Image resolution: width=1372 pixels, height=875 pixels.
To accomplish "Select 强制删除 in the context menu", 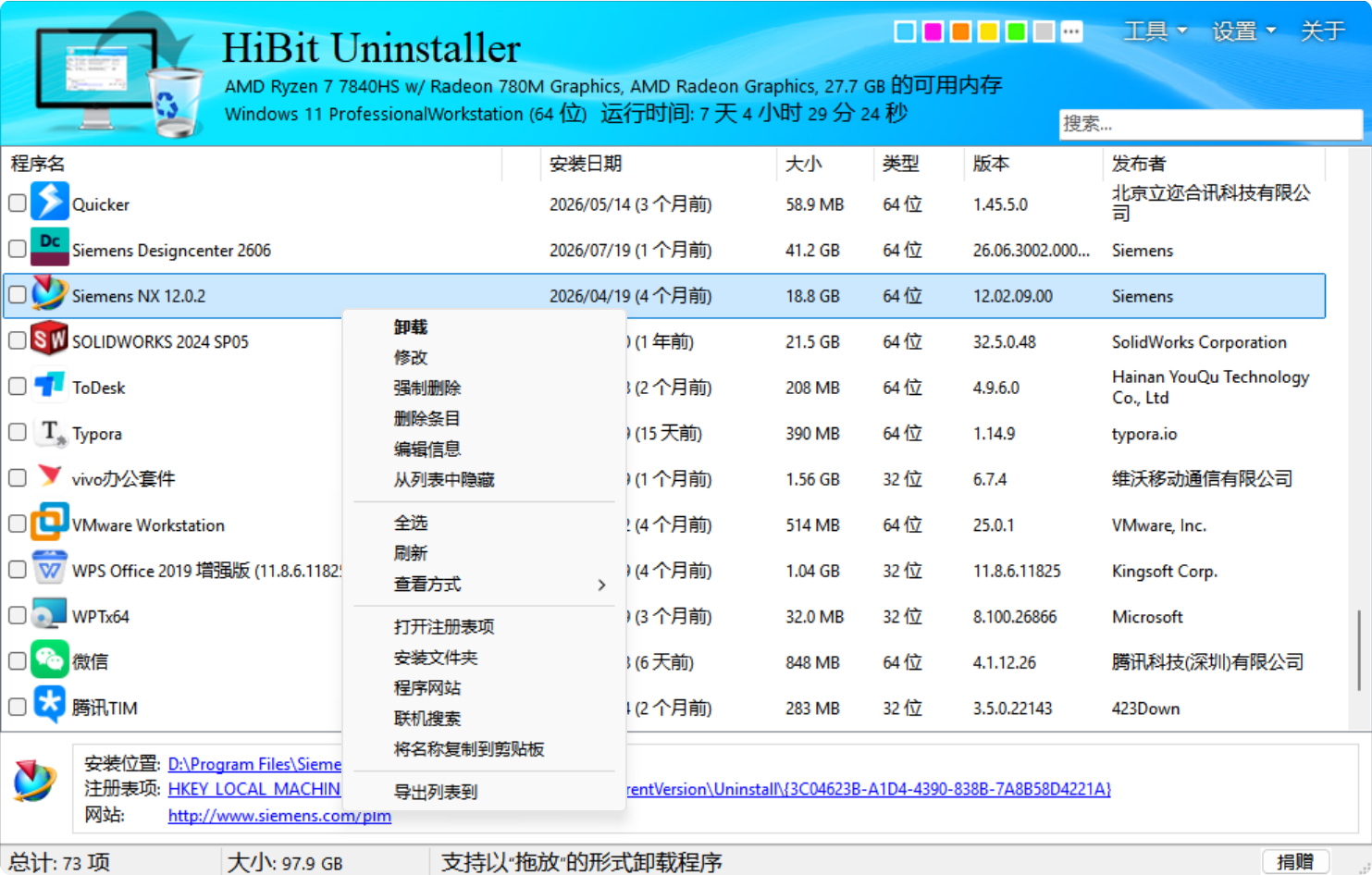I will pos(484,388).
